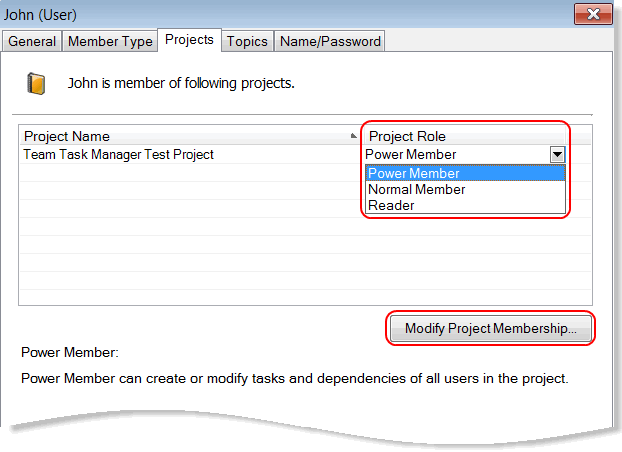Switch to the General tab

(x=32, y=41)
